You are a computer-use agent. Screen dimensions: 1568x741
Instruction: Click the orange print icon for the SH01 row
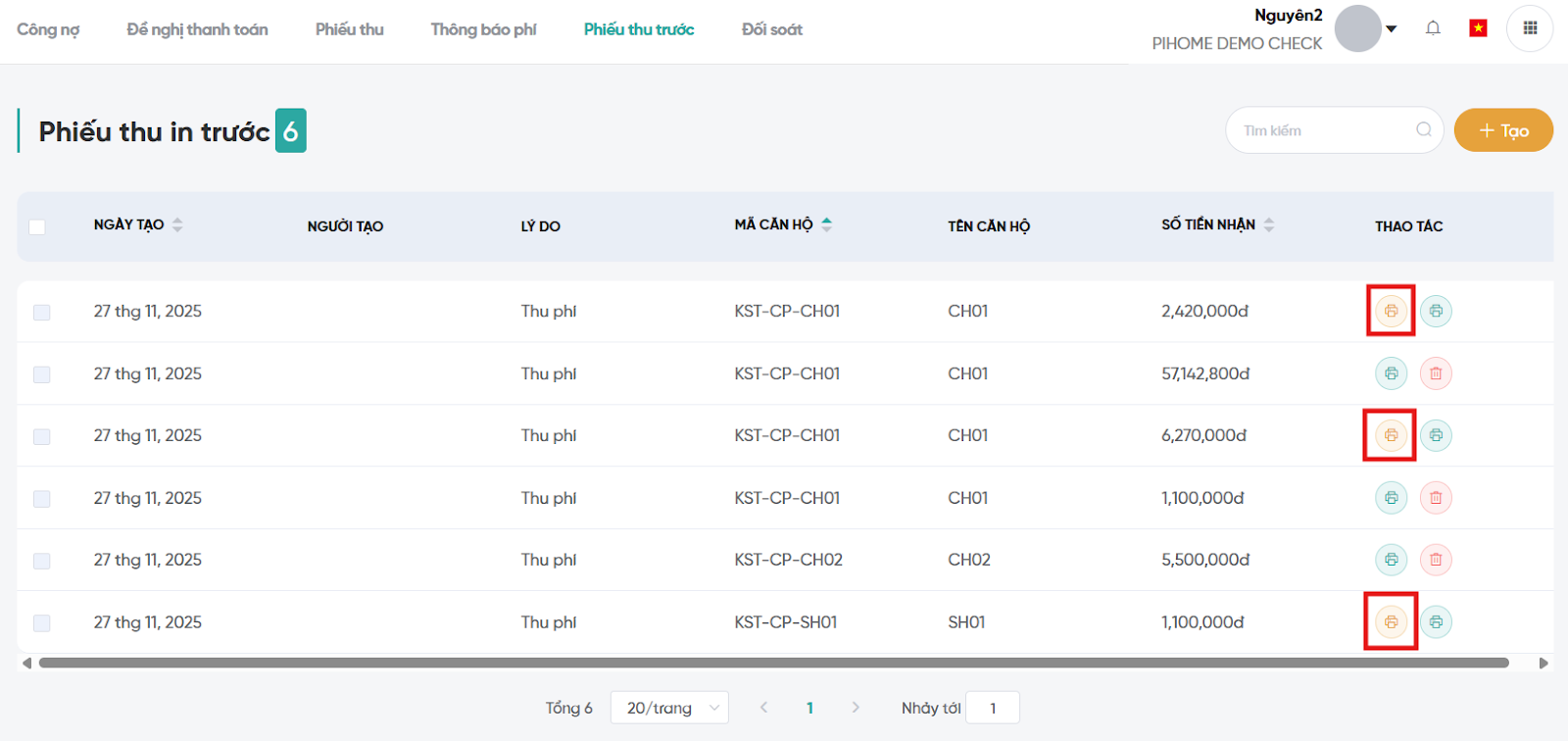(1391, 622)
